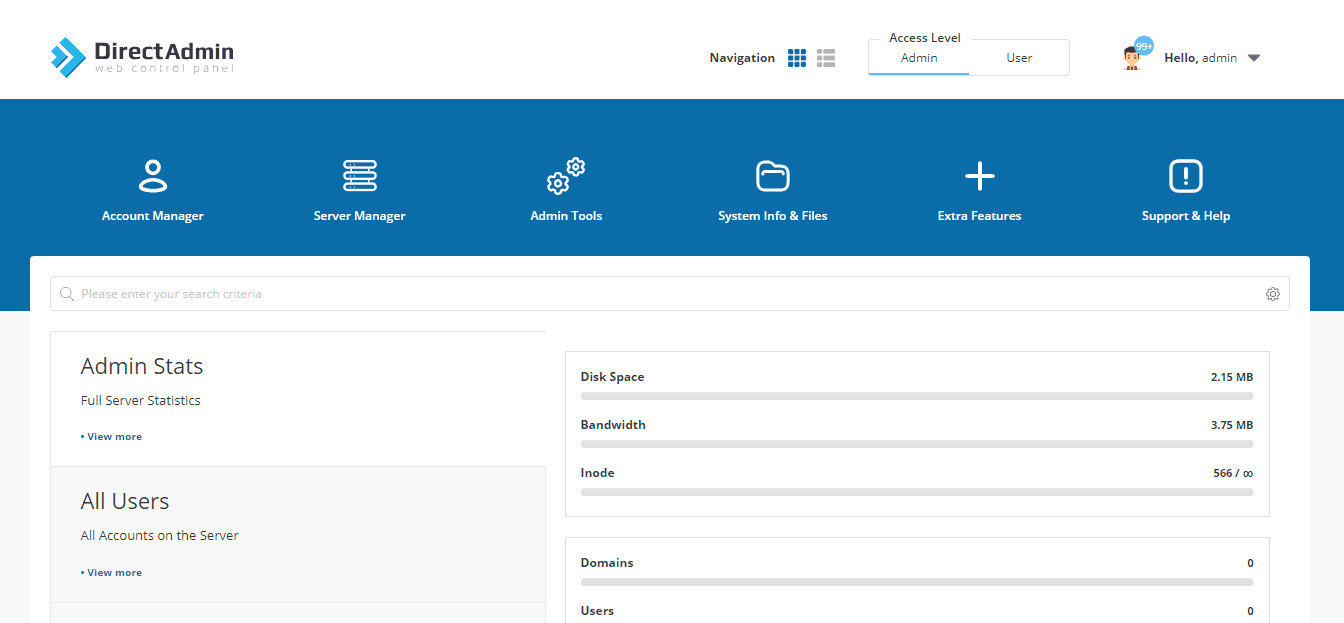Open the All Users card title
Viewport: 1344px width, 623px height.
click(125, 501)
